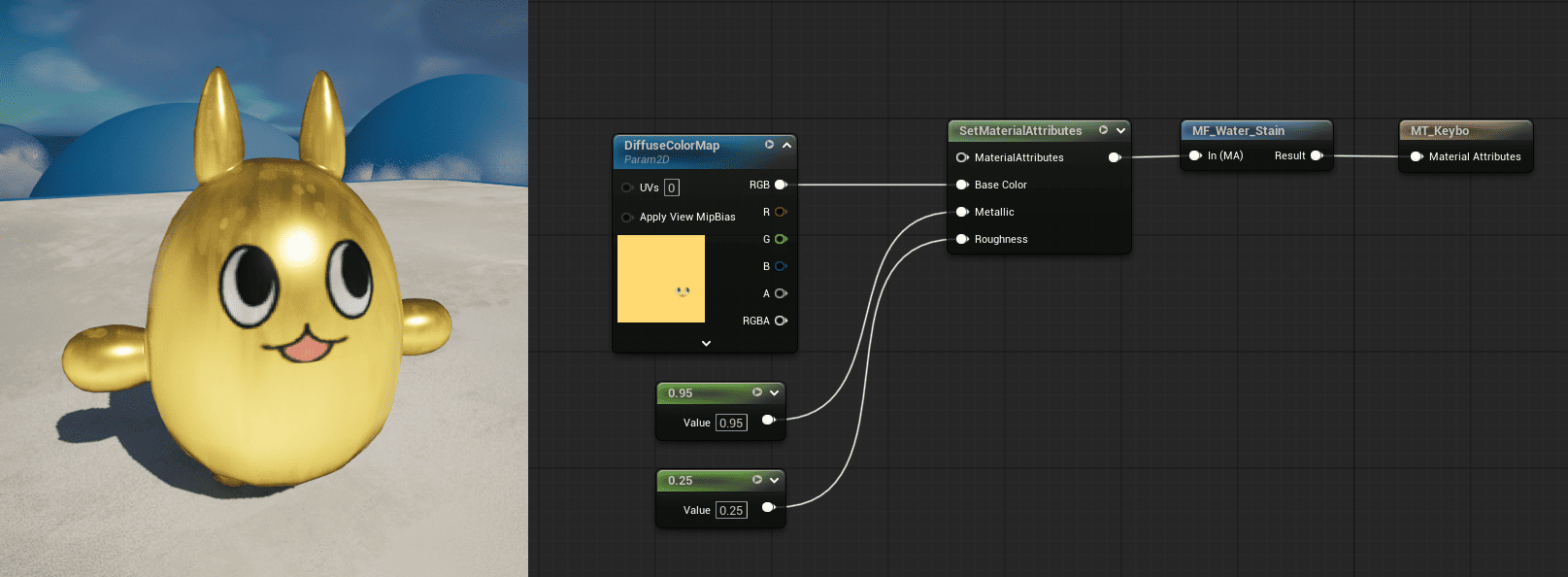Select the MT_Keybo output node title
Image resolution: width=1568 pixels, height=577 pixels.
pos(1439,130)
